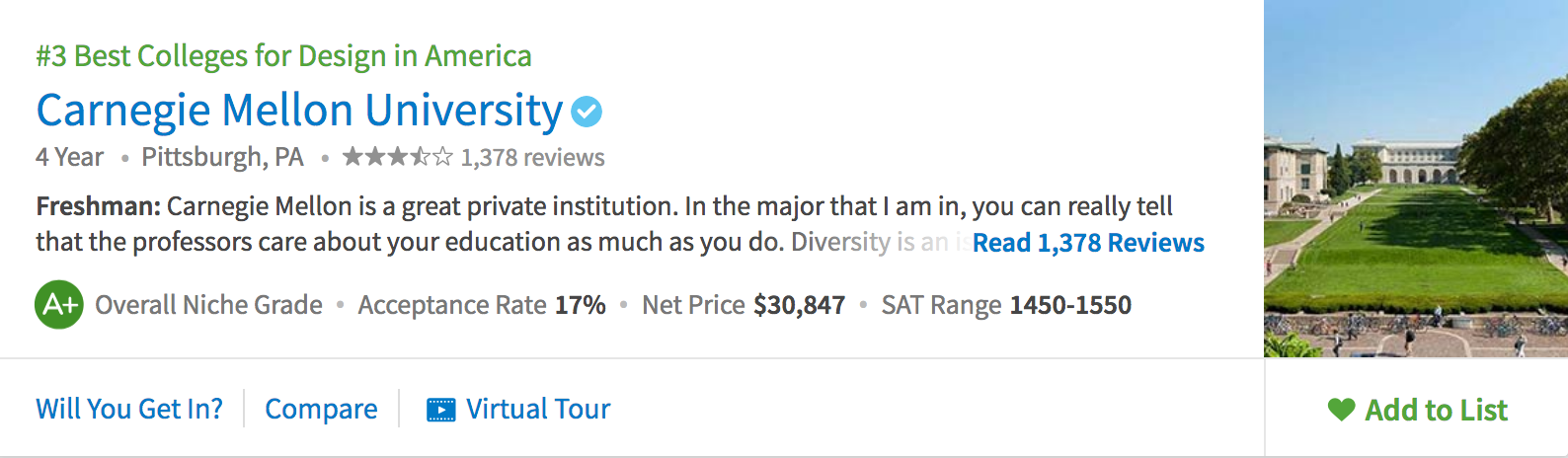Image resolution: width=1568 pixels, height=458 pixels.
Task: Open the Carnegie Mellon University title link
Action: pos(299,111)
